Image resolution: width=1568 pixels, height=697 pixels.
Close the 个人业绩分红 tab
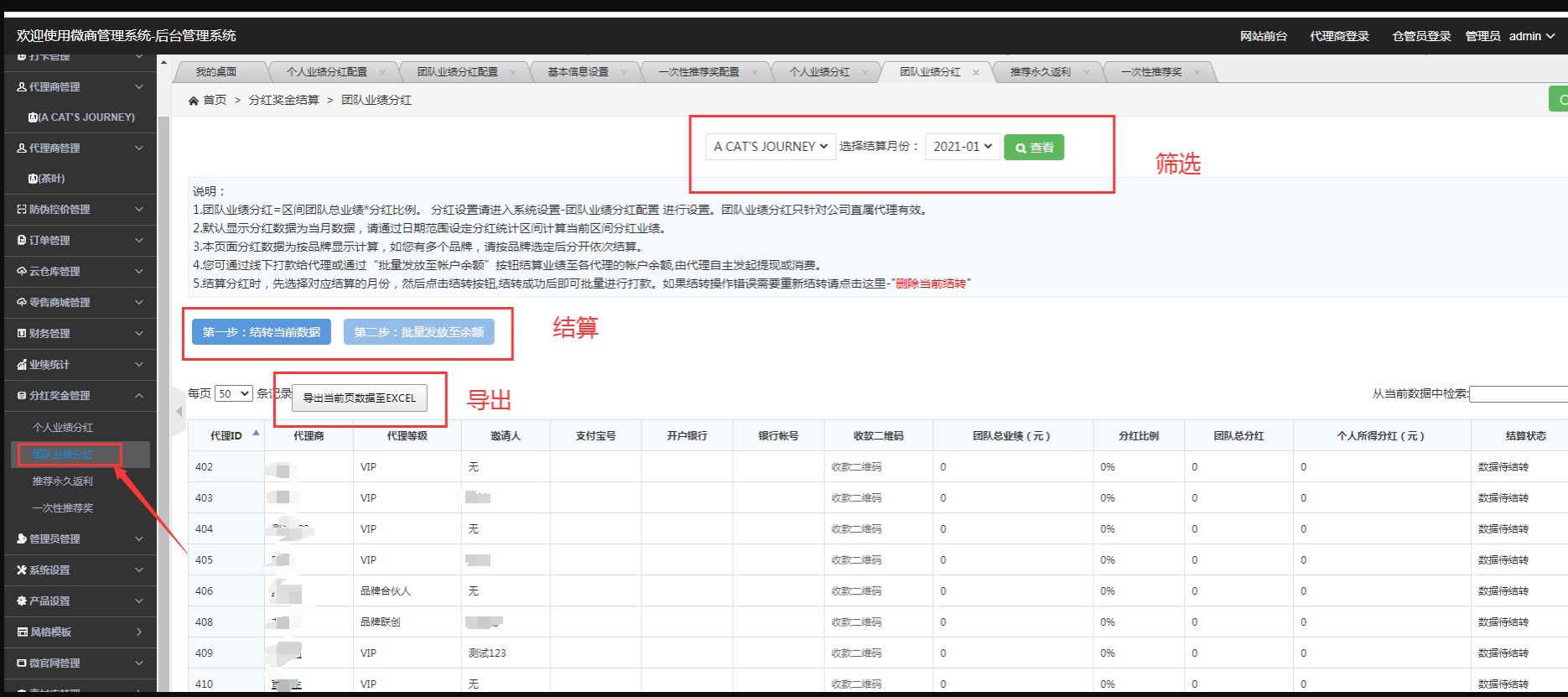coord(865,72)
